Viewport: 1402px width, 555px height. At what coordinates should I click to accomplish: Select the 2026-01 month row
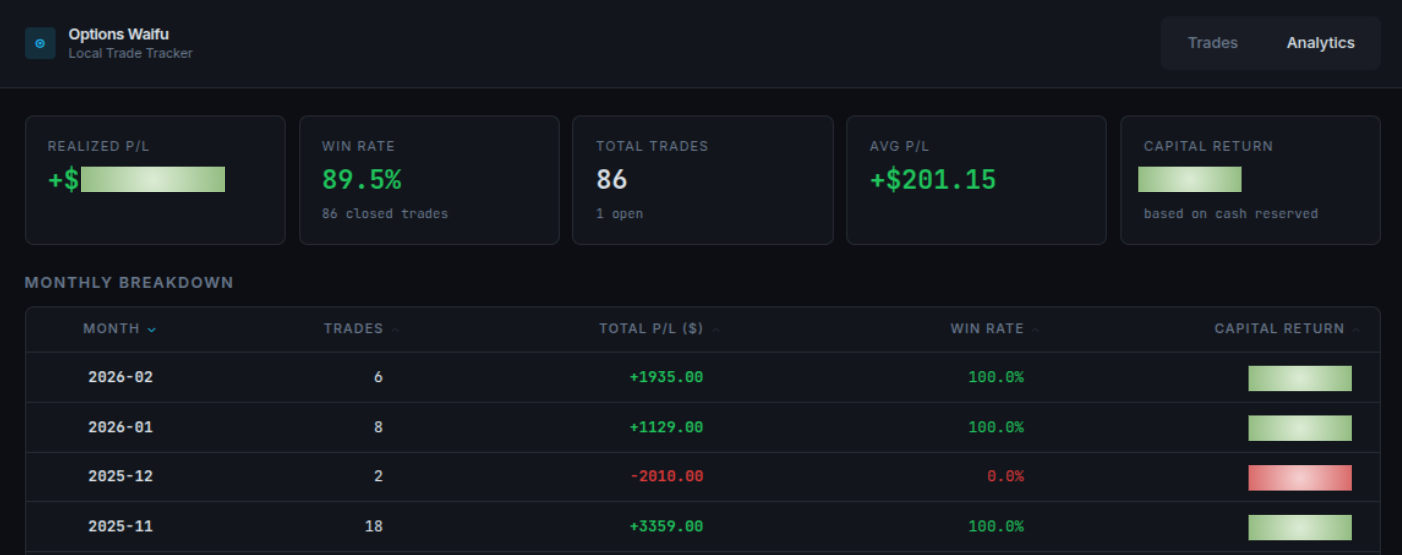pos(702,427)
